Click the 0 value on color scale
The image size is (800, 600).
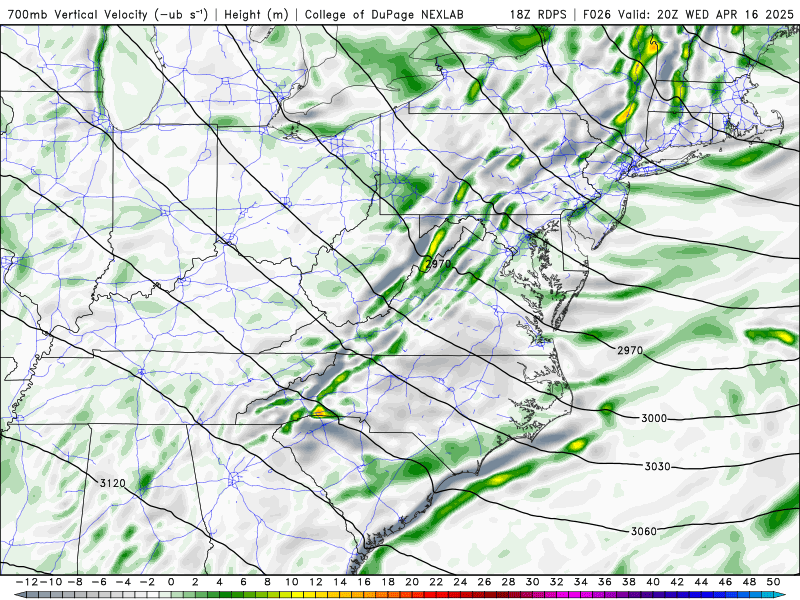tap(171, 582)
